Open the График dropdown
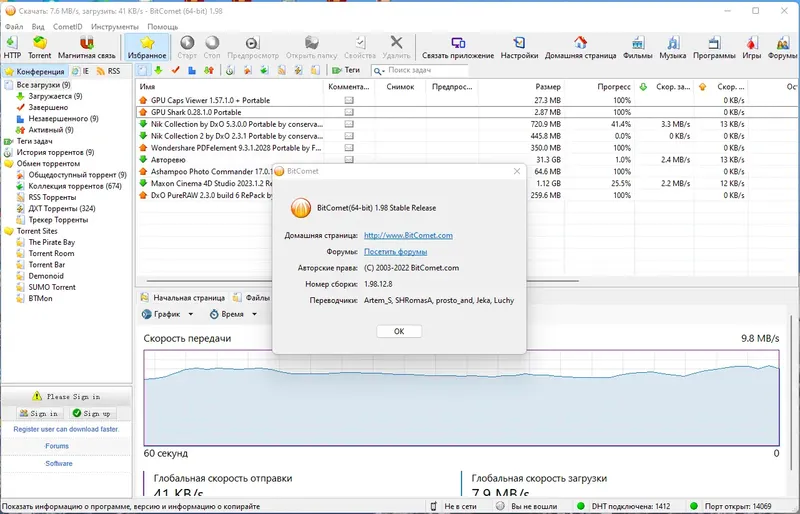 [x=168, y=314]
